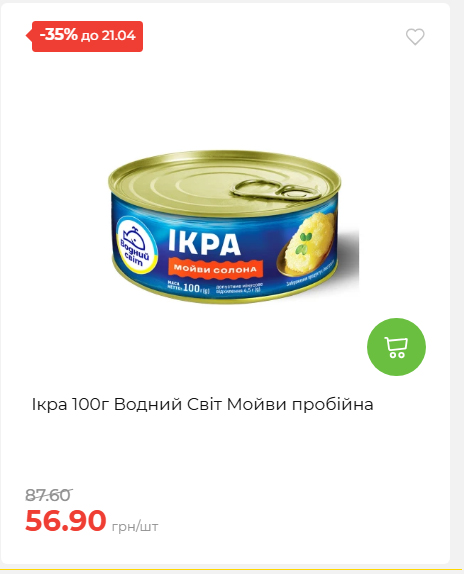Viewport: 464px width, 574px height.
Task: Add product to favorites with heart icon
Action: click(x=415, y=37)
